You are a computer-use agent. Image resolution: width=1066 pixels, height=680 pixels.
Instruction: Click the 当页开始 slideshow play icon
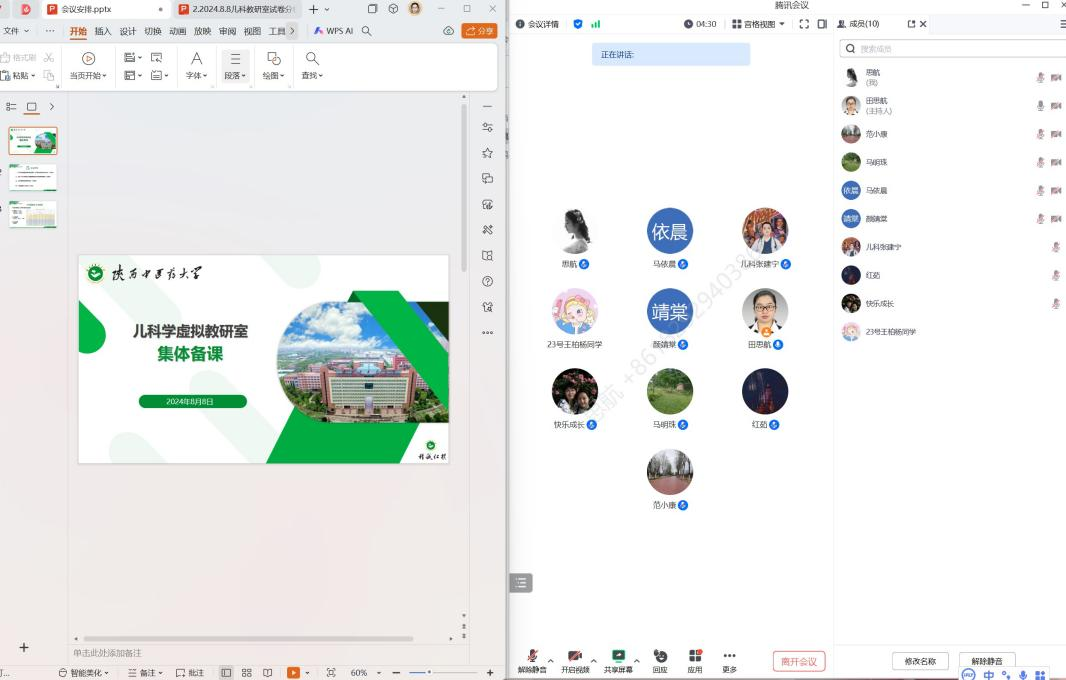(x=88, y=59)
